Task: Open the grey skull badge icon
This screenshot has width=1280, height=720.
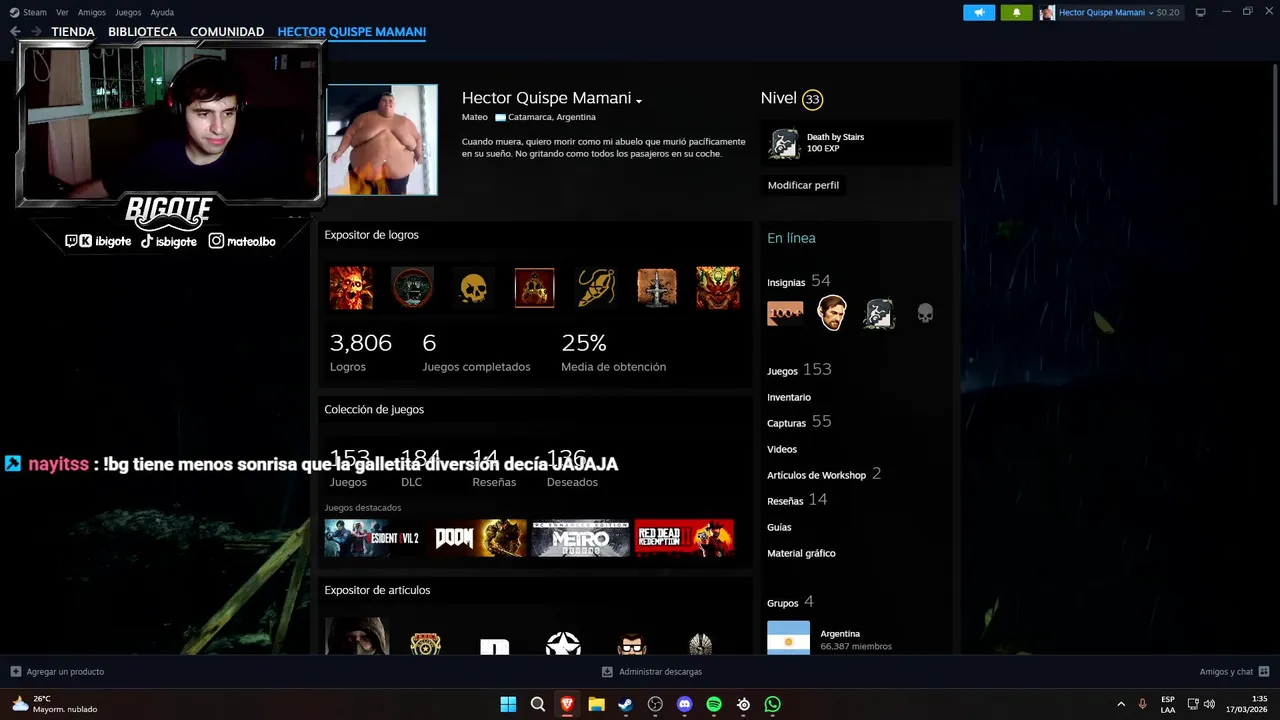Action: [925, 313]
